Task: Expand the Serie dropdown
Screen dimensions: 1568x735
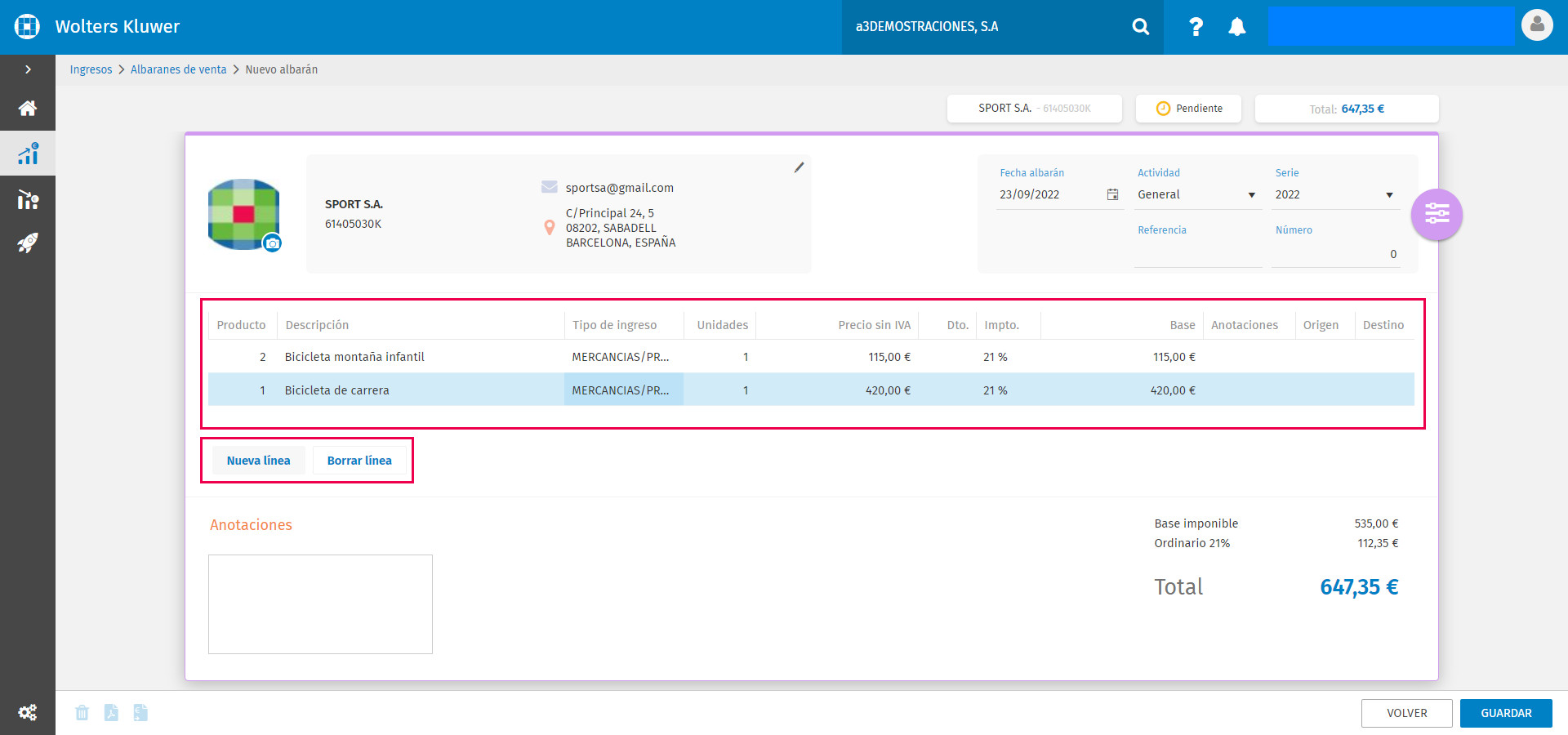Action: [1389, 195]
